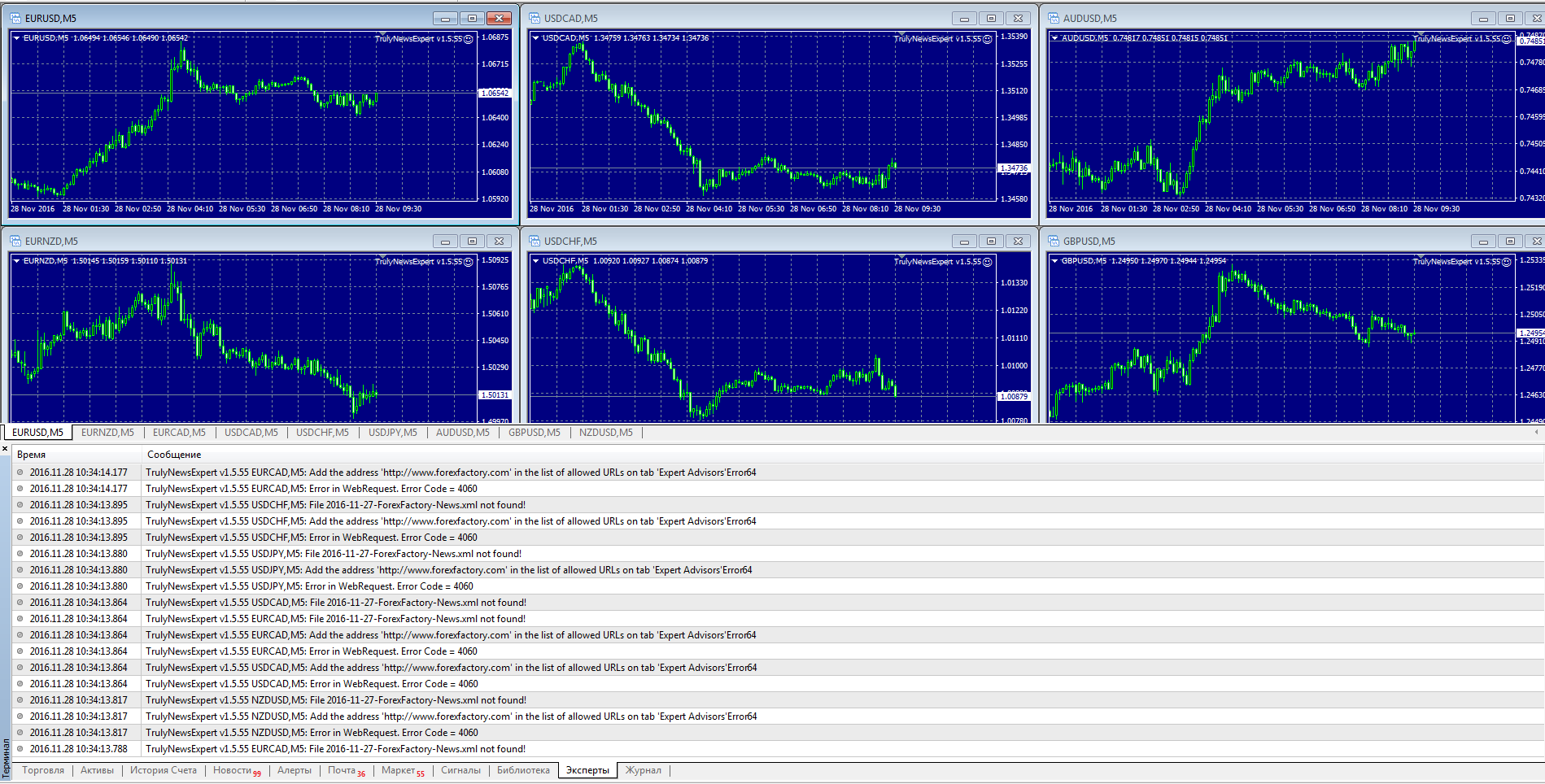This screenshot has width=1545, height=784.
Task: Select the Эксперты terminal tab
Action: [x=587, y=770]
